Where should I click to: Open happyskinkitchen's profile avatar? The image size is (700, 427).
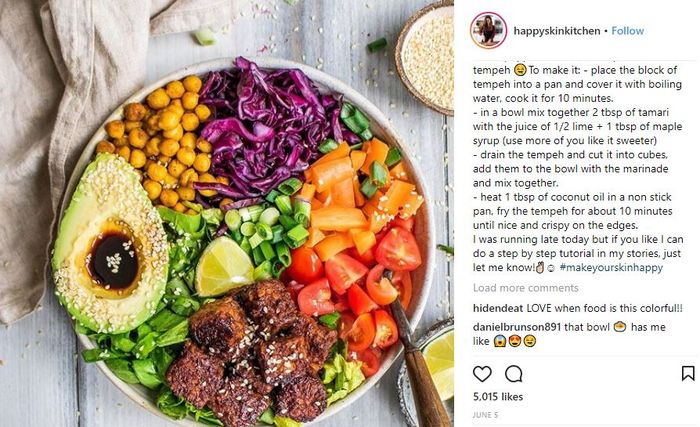point(488,30)
